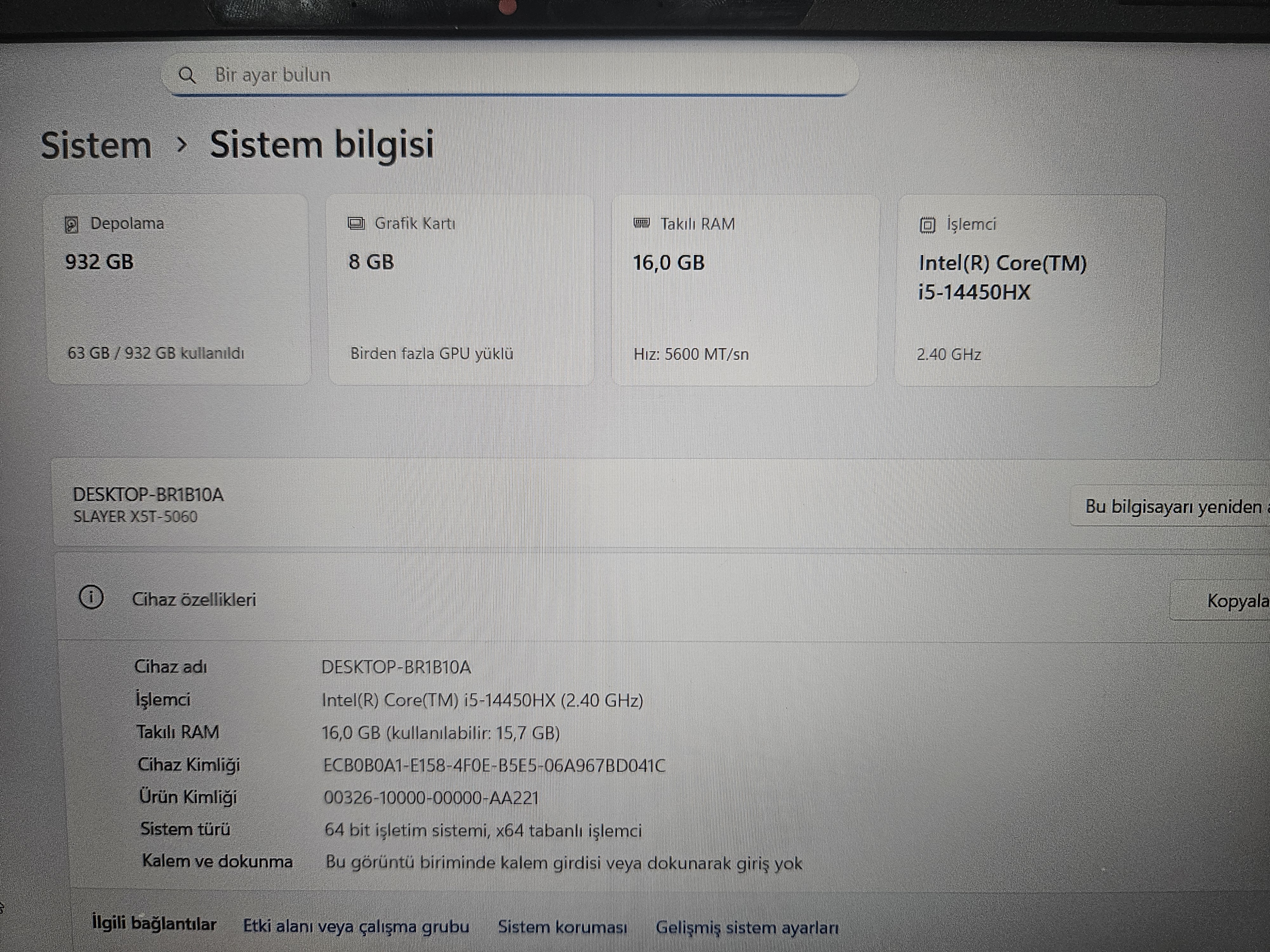Screen dimensions: 1270x952
Task: Open the Gelişmiş sistem ayarları link
Action: [747, 927]
